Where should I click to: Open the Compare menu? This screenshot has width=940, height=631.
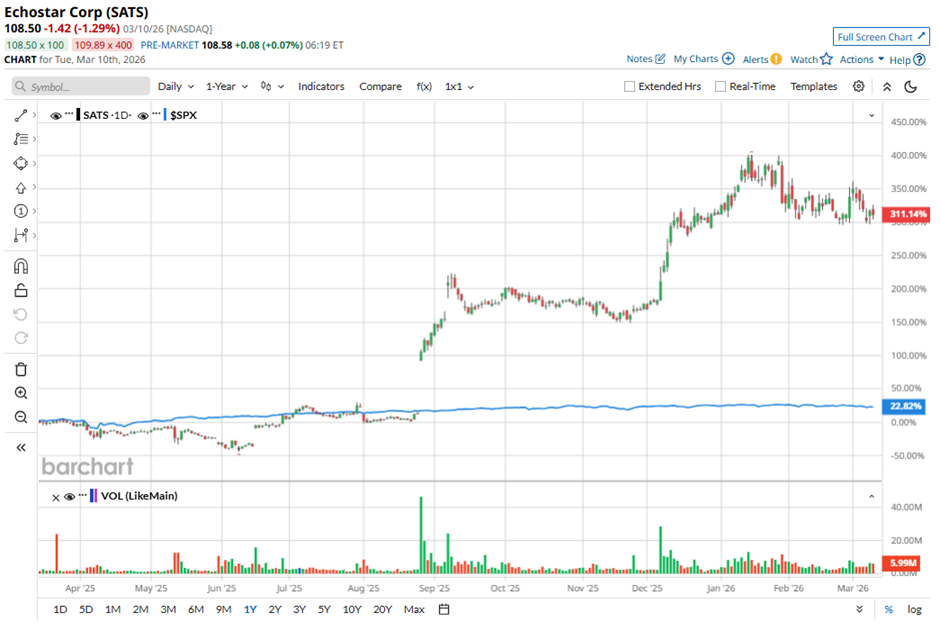380,86
